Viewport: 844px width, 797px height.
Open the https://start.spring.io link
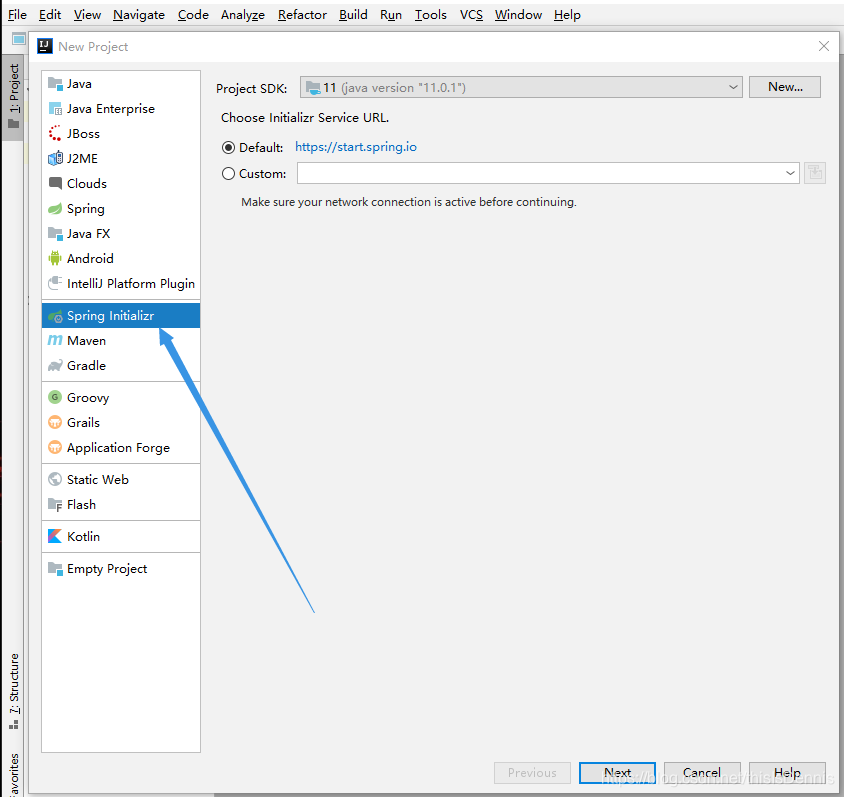tap(356, 147)
